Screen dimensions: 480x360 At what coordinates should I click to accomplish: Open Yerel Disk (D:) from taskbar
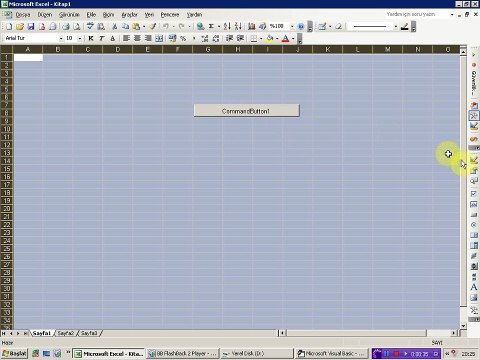(x=257, y=354)
